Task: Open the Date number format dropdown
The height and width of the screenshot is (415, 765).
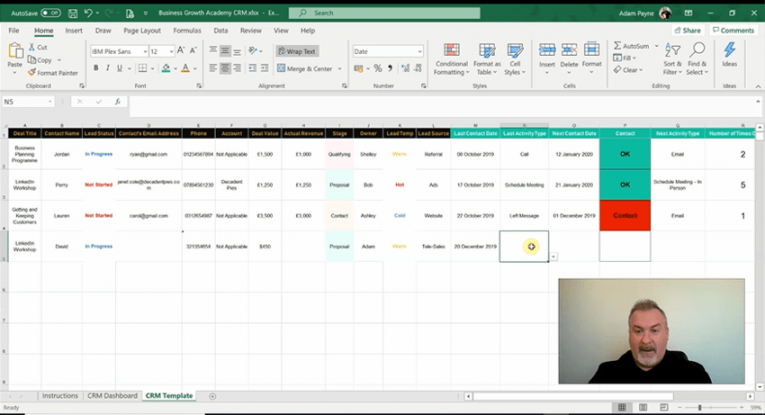Action: click(420, 51)
